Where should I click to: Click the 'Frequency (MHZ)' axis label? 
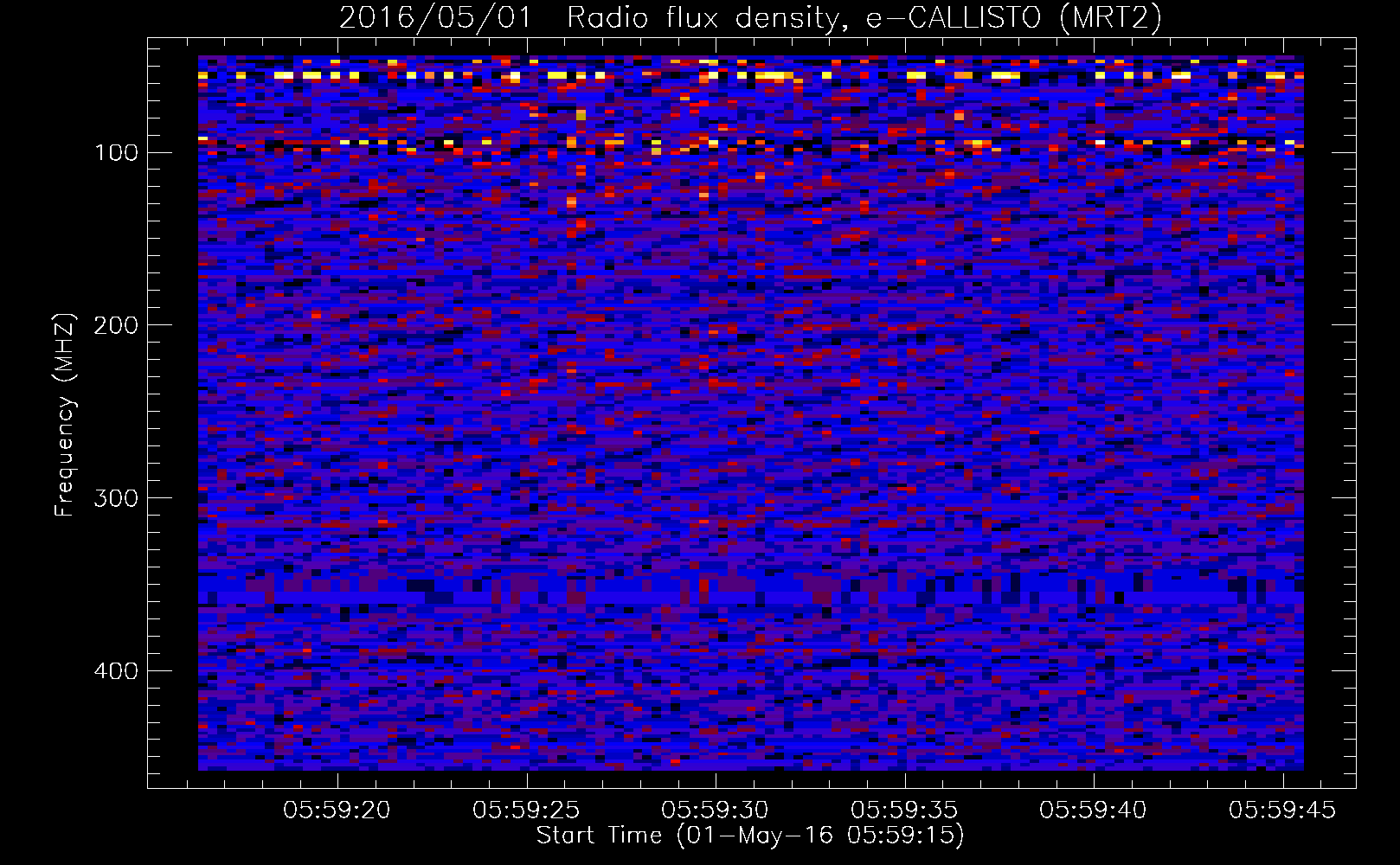pyautogui.click(x=65, y=414)
